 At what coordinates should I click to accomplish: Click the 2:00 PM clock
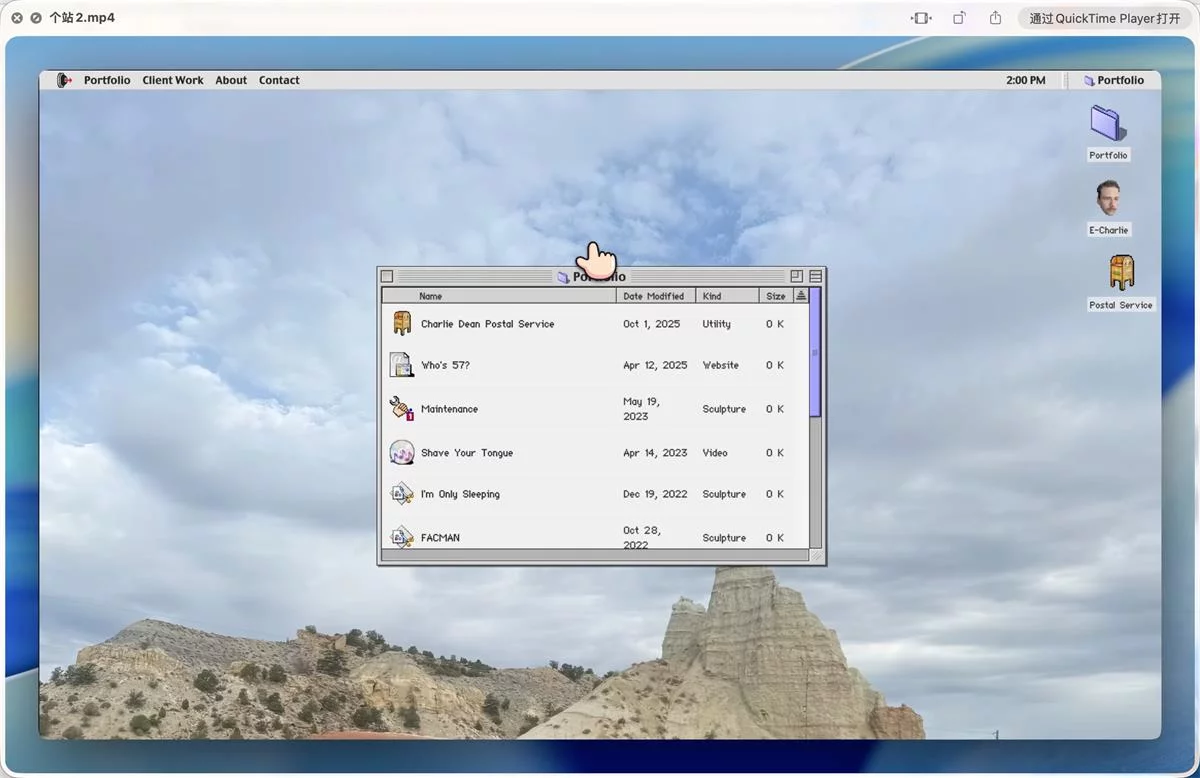(1026, 80)
